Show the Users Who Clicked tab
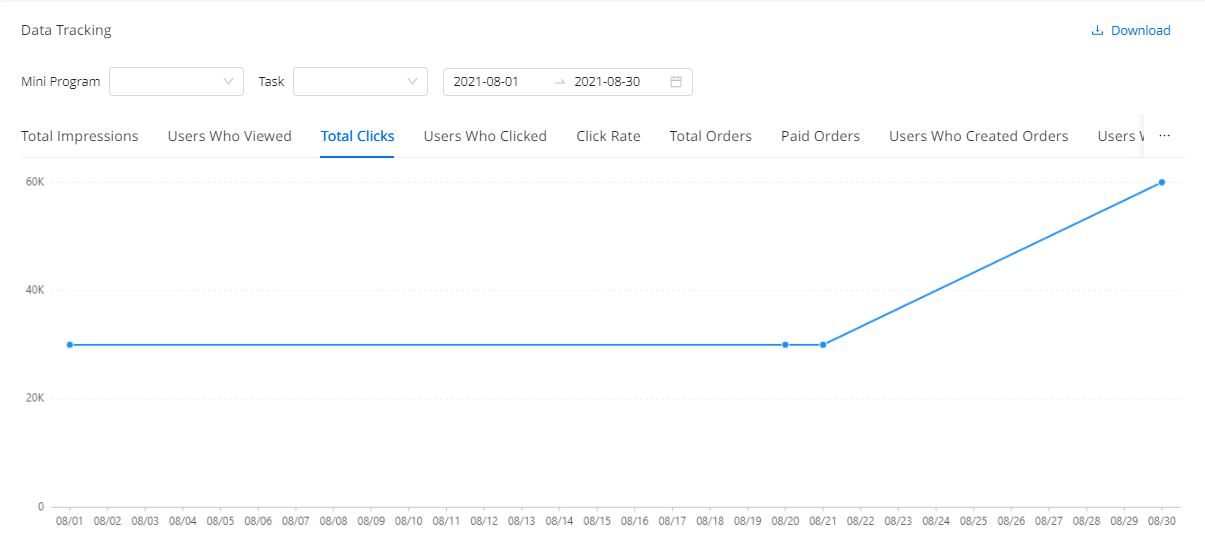Screen dimensions: 1205x559 click(x=485, y=136)
